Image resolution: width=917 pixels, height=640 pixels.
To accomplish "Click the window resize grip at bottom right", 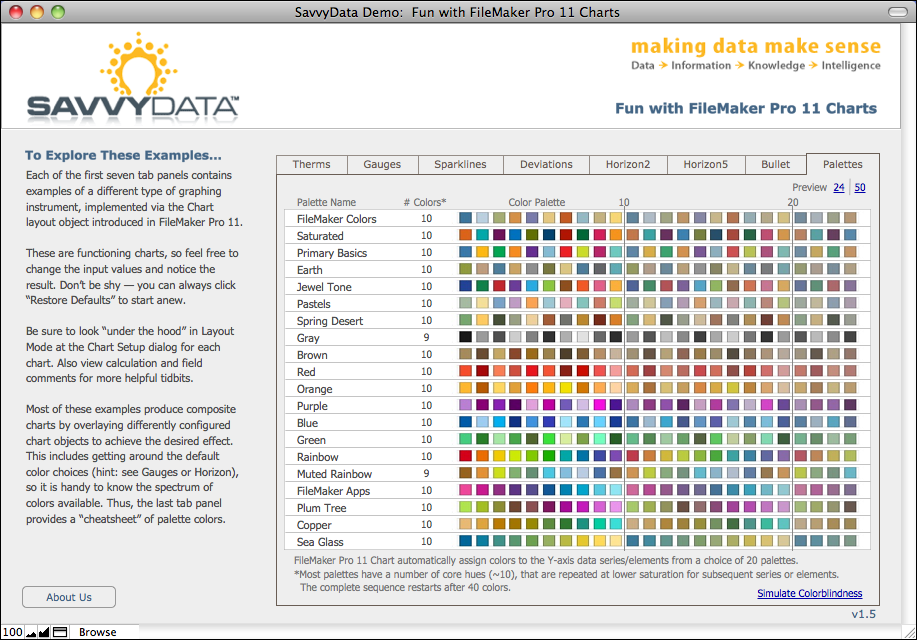I will [909, 632].
